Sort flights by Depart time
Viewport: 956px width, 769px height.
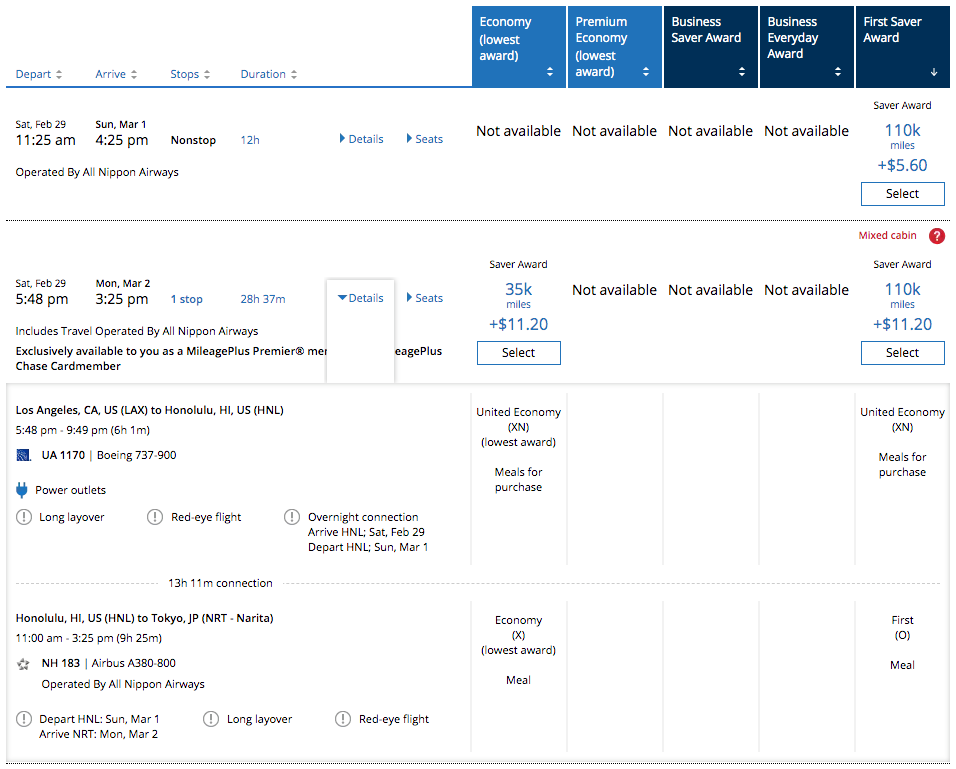[39, 74]
